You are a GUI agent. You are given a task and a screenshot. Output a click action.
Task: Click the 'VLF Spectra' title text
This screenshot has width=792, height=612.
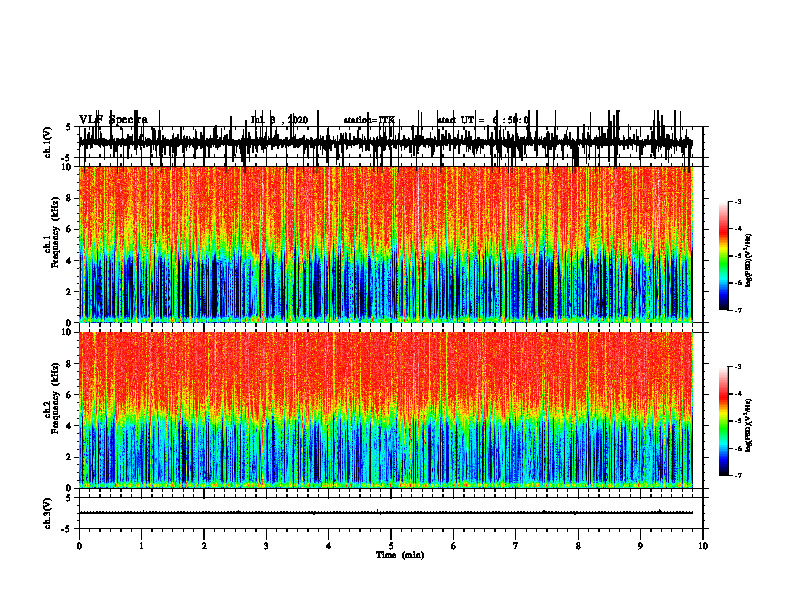click(x=113, y=120)
